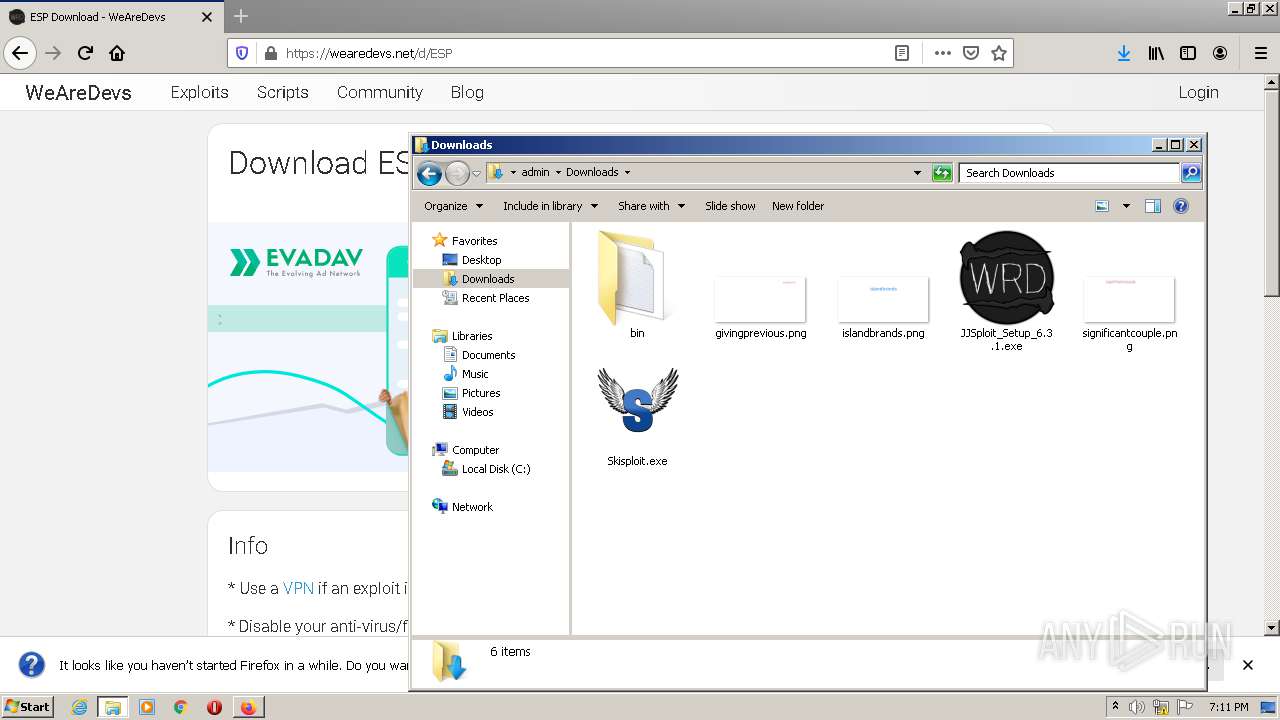Open Include in library menu
1280x720 pixels.
click(x=550, y=206)
